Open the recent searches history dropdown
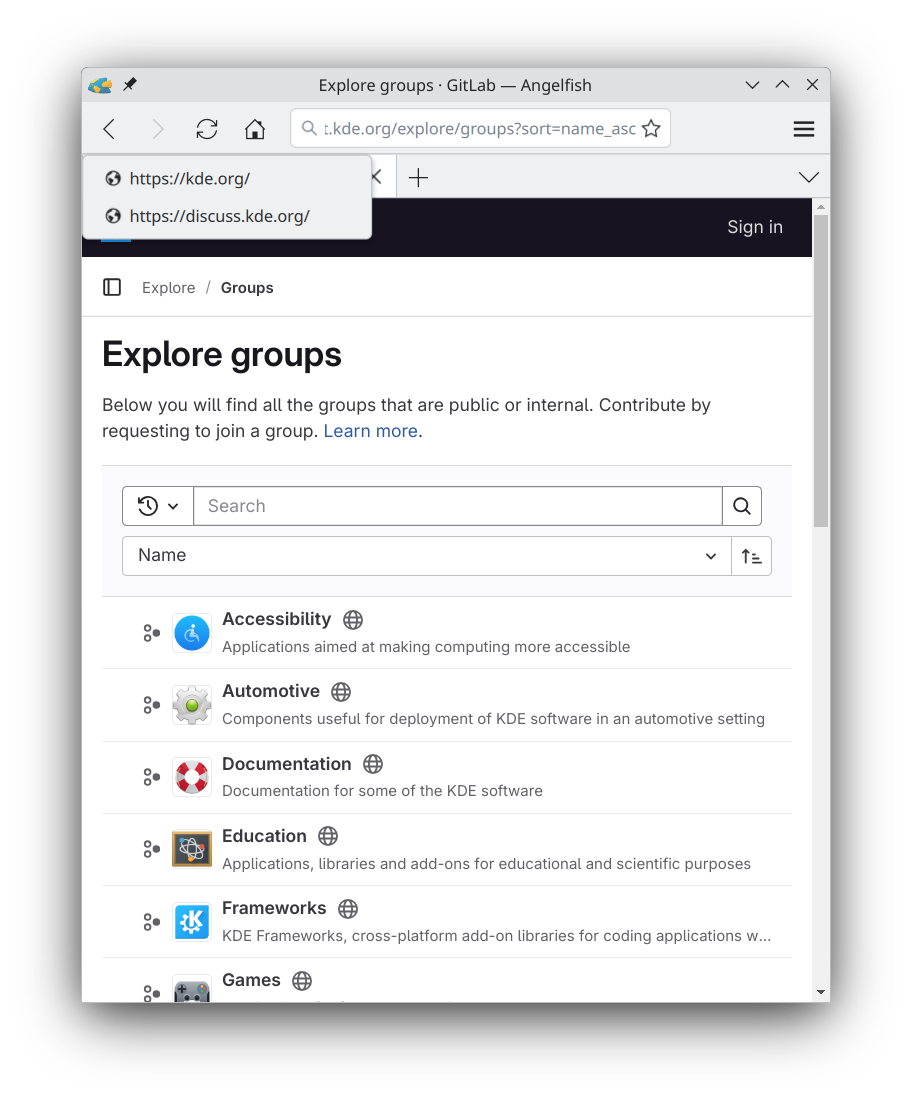Image resolution: width=912 pixels, height=1099 pixels. tap(158, 506)
